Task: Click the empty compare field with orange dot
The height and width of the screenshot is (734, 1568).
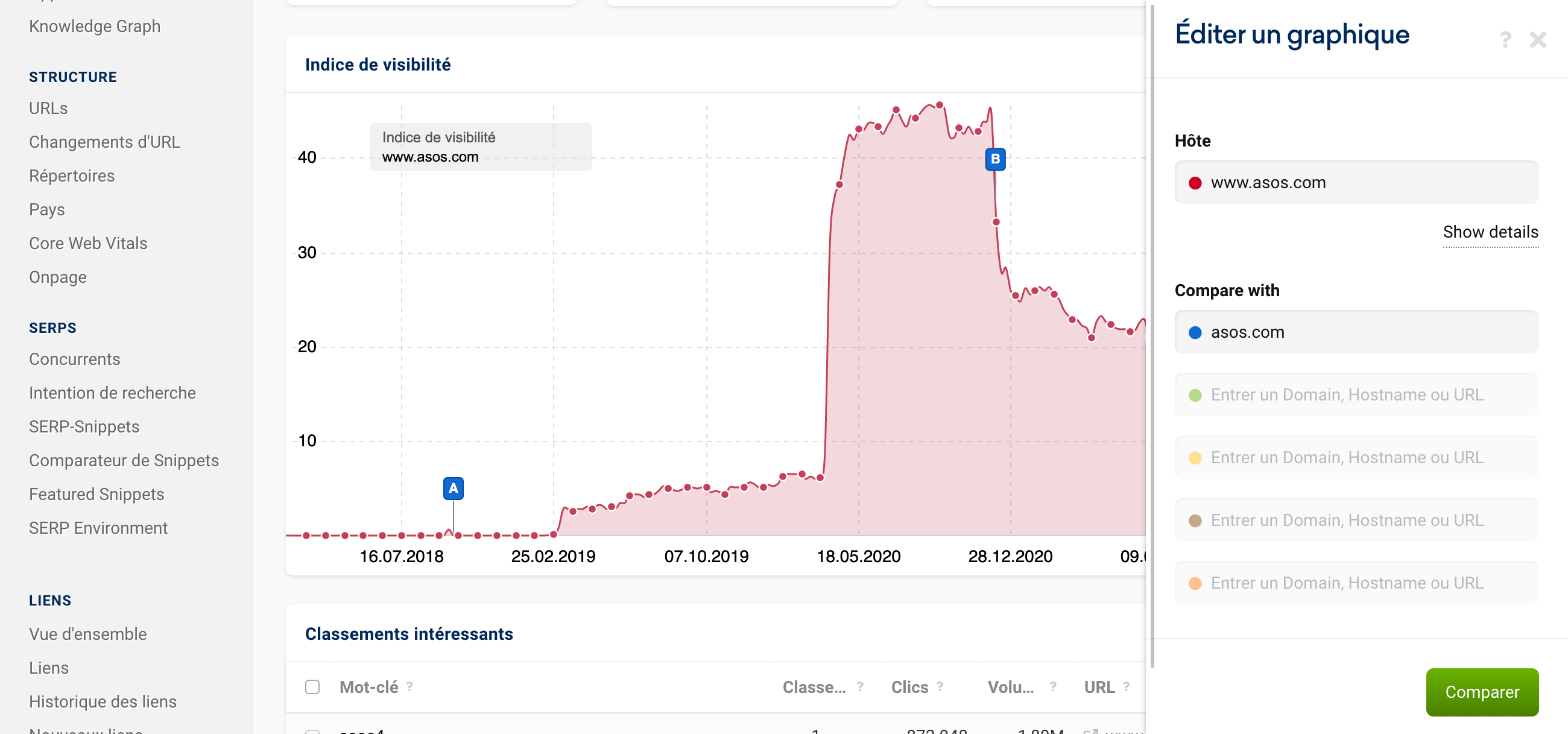Action: pos(1356,583)
